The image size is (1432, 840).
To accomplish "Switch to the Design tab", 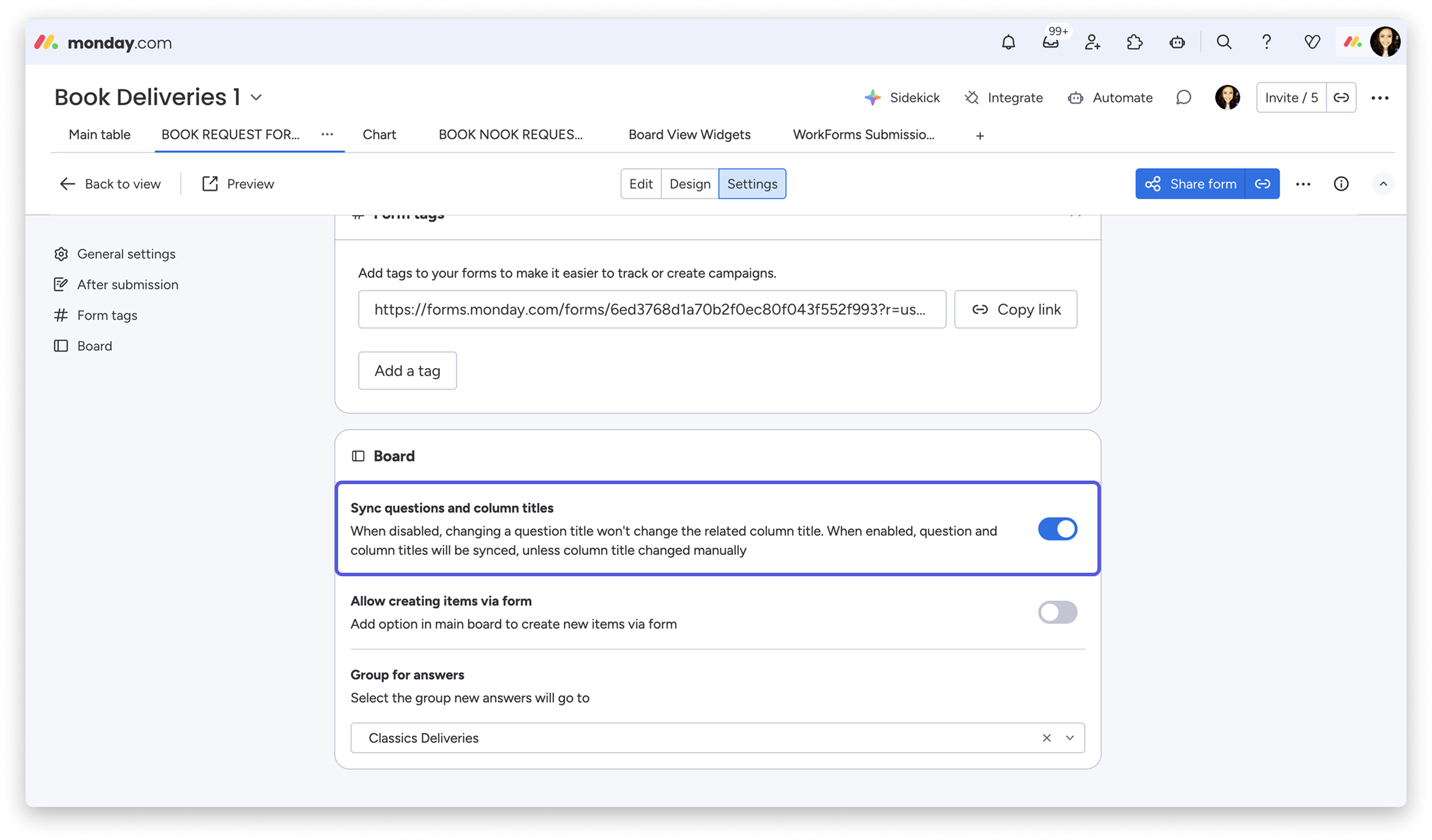I will pyautogui.click(x=690, y=183).
